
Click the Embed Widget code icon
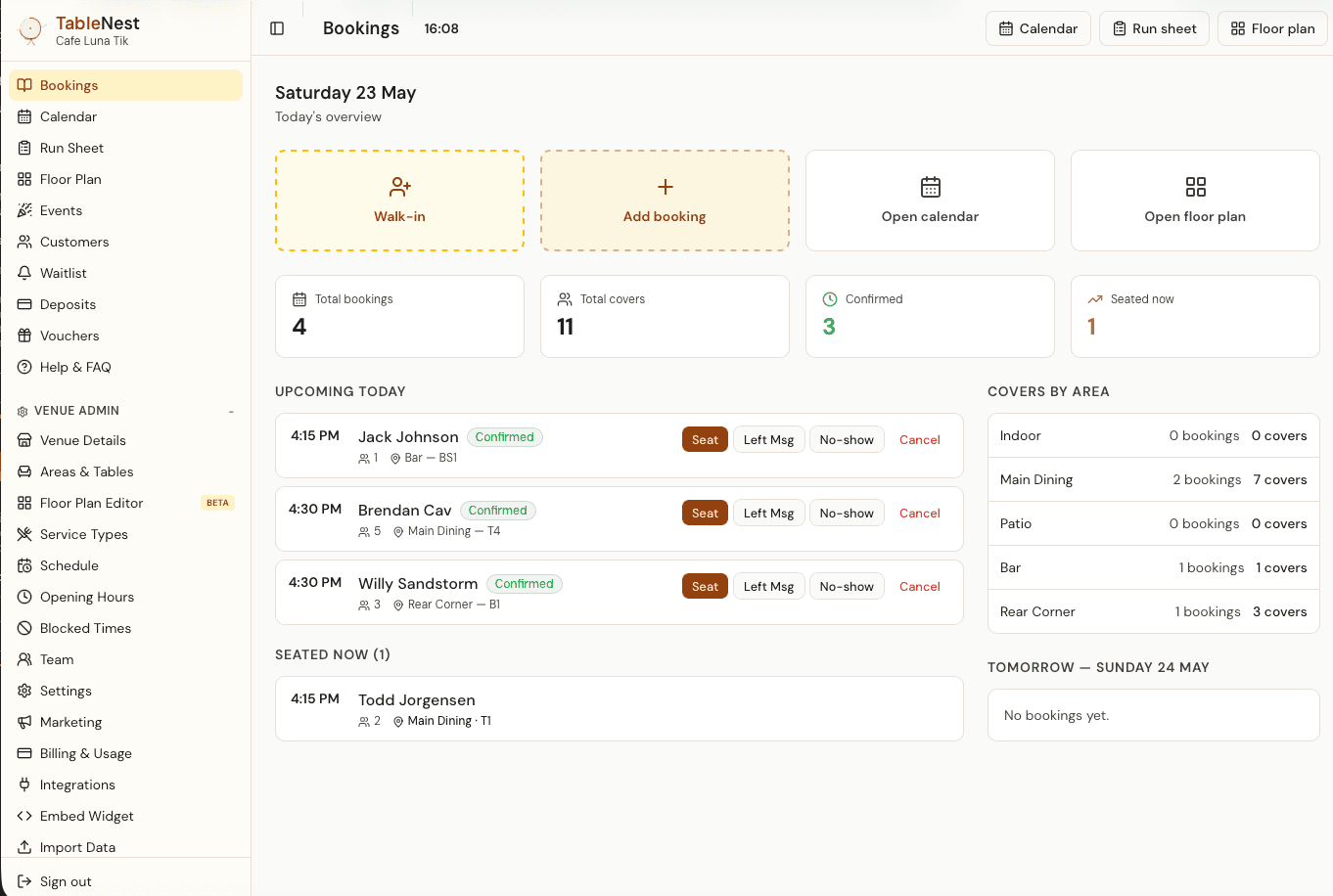[24, 816]
